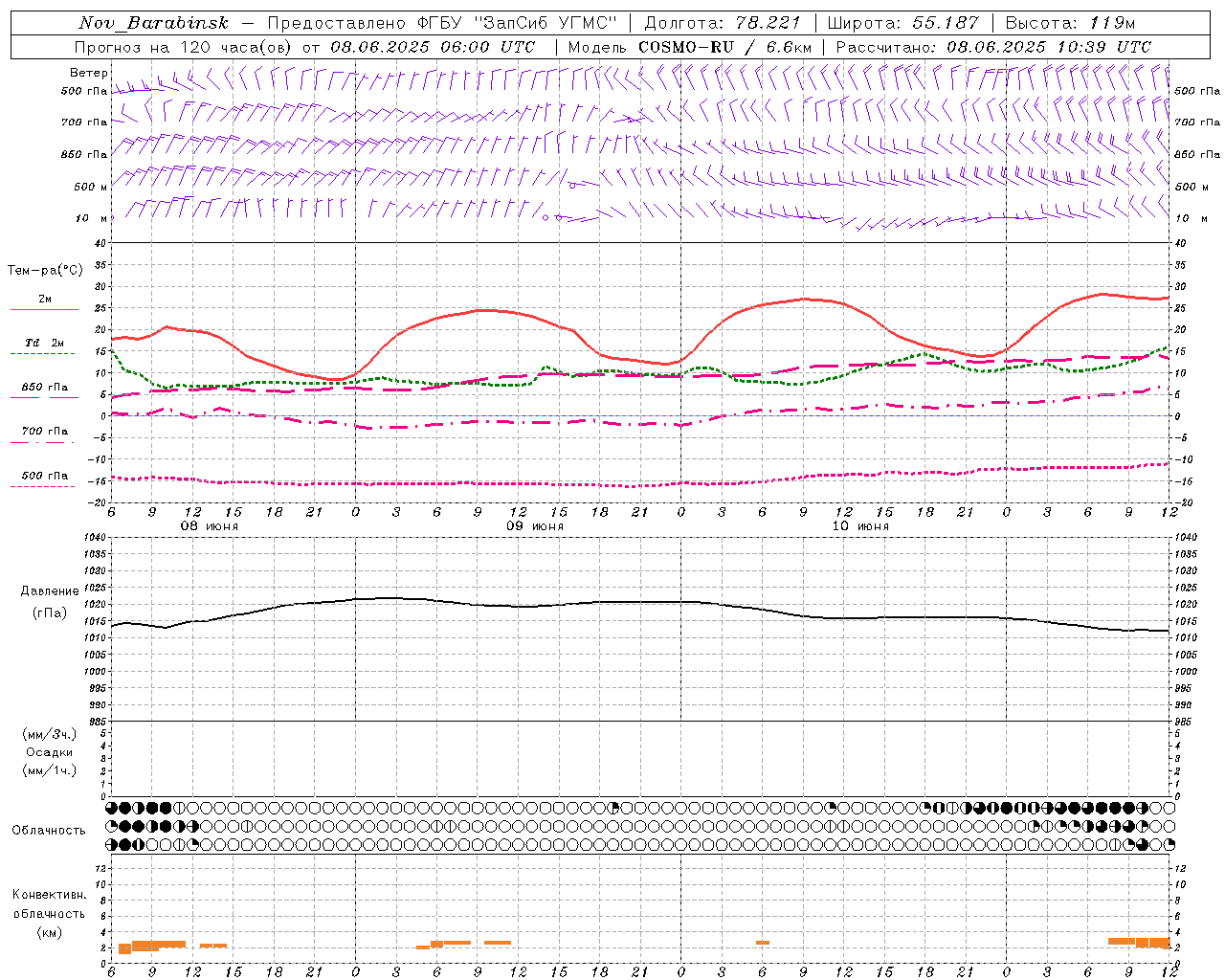
Task: Select the text Предоставлено ФГБУ "ЗапСиб УГМС"
Action: tap(443, 23)
